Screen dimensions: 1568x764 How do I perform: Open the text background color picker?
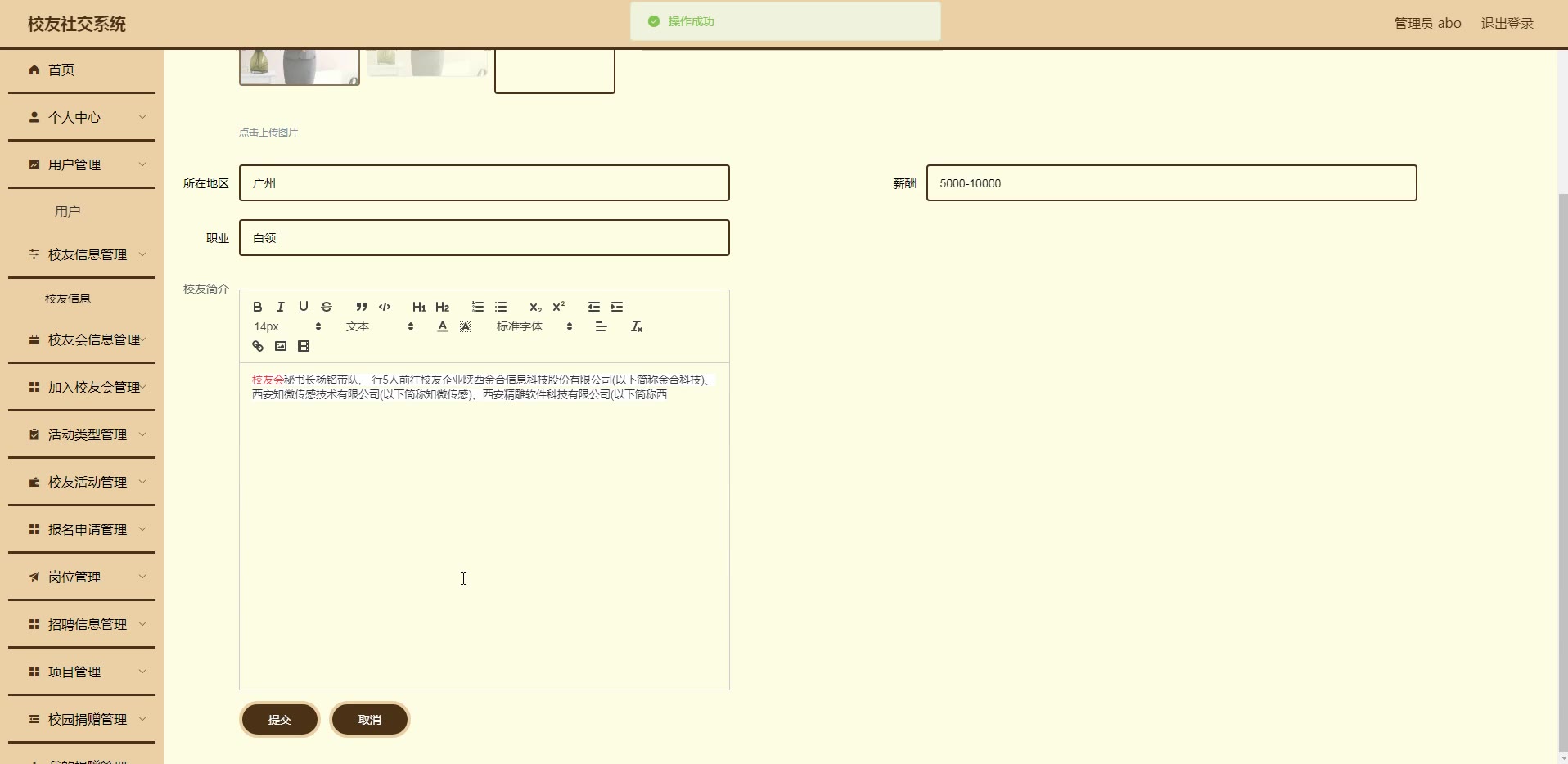click(466, 326)
